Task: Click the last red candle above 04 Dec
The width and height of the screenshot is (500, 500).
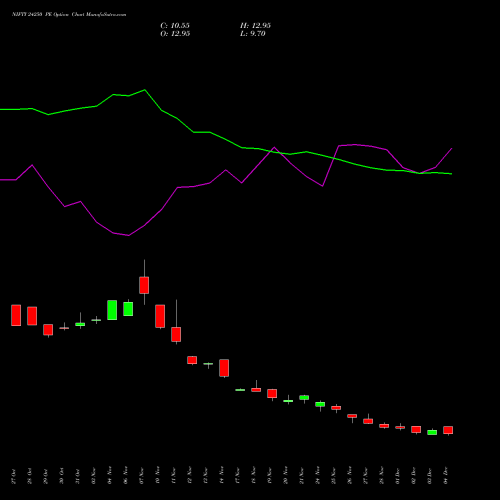Action: click(x=448, y=430)
